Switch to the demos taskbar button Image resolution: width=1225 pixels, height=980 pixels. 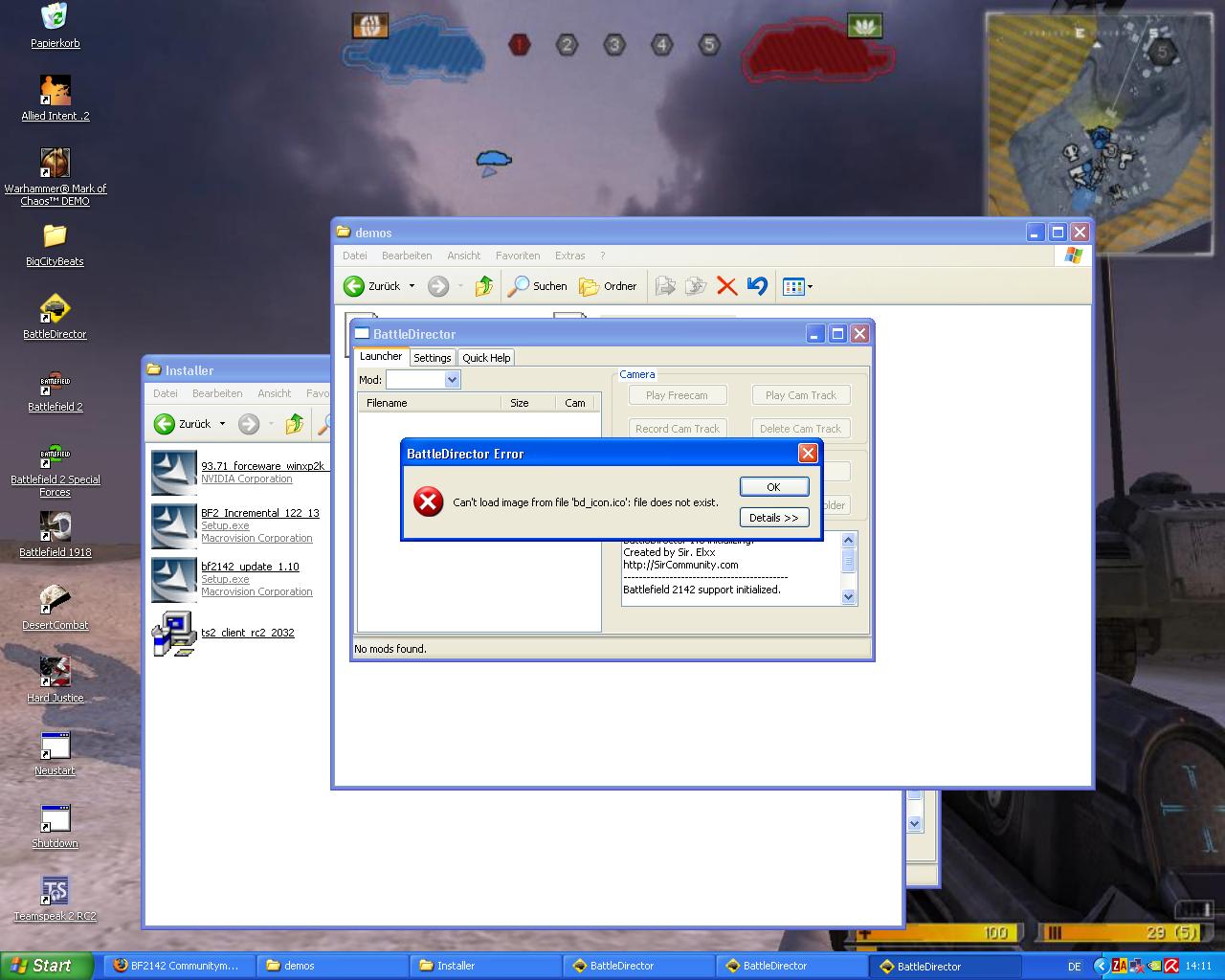click(332, 966)
